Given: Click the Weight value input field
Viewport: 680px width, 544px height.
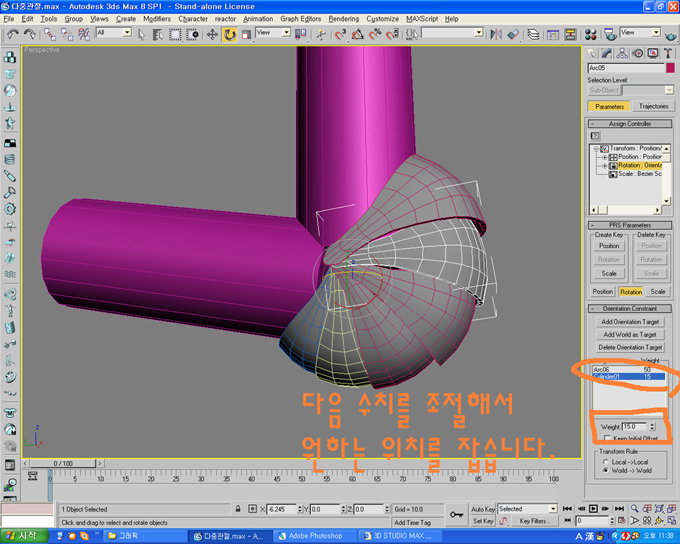Looking at the screenshot, I should click(634, 426).
